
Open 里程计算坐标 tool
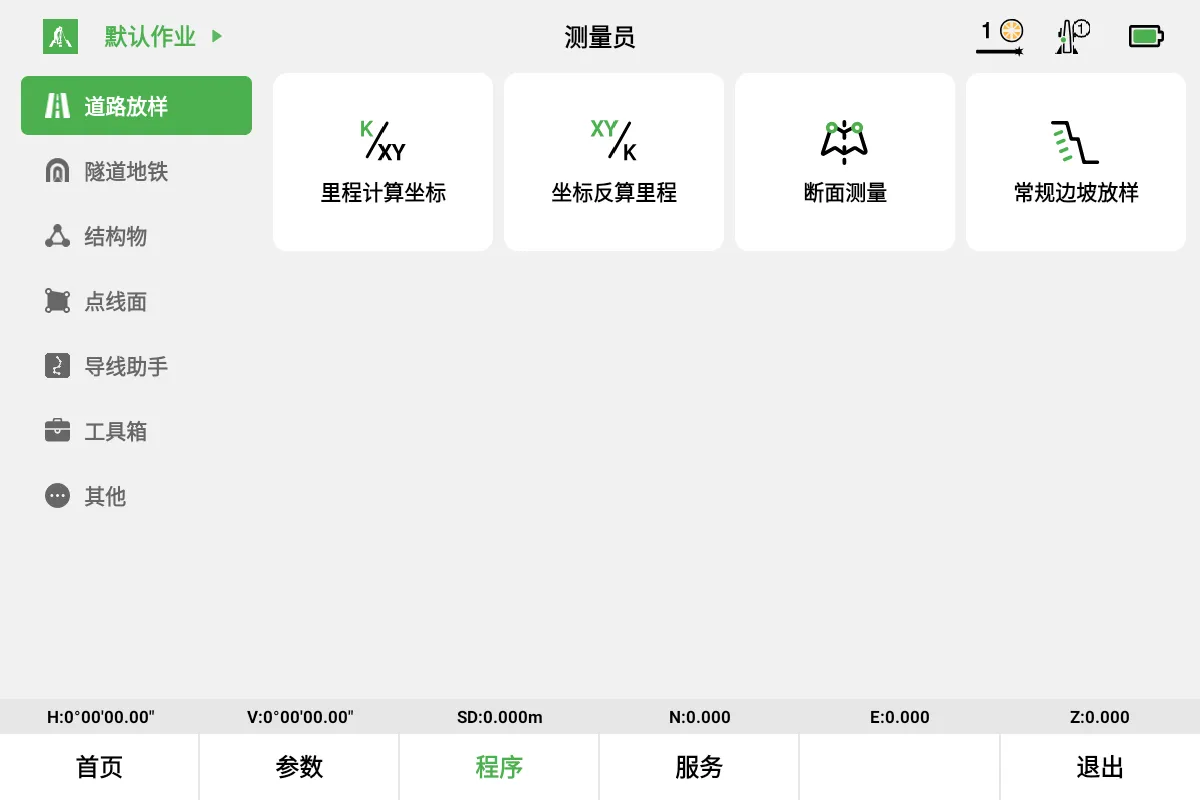pos(383,162)
